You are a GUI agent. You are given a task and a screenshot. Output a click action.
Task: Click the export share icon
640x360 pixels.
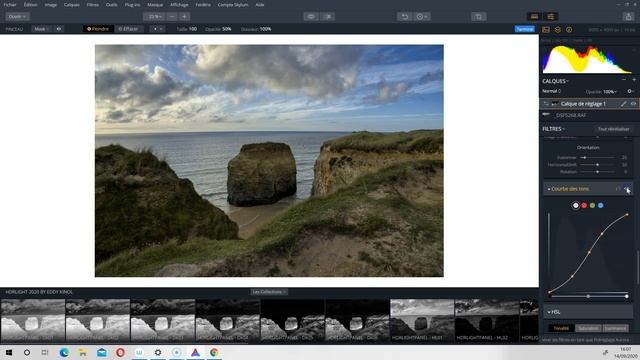[x=628, y=17]
